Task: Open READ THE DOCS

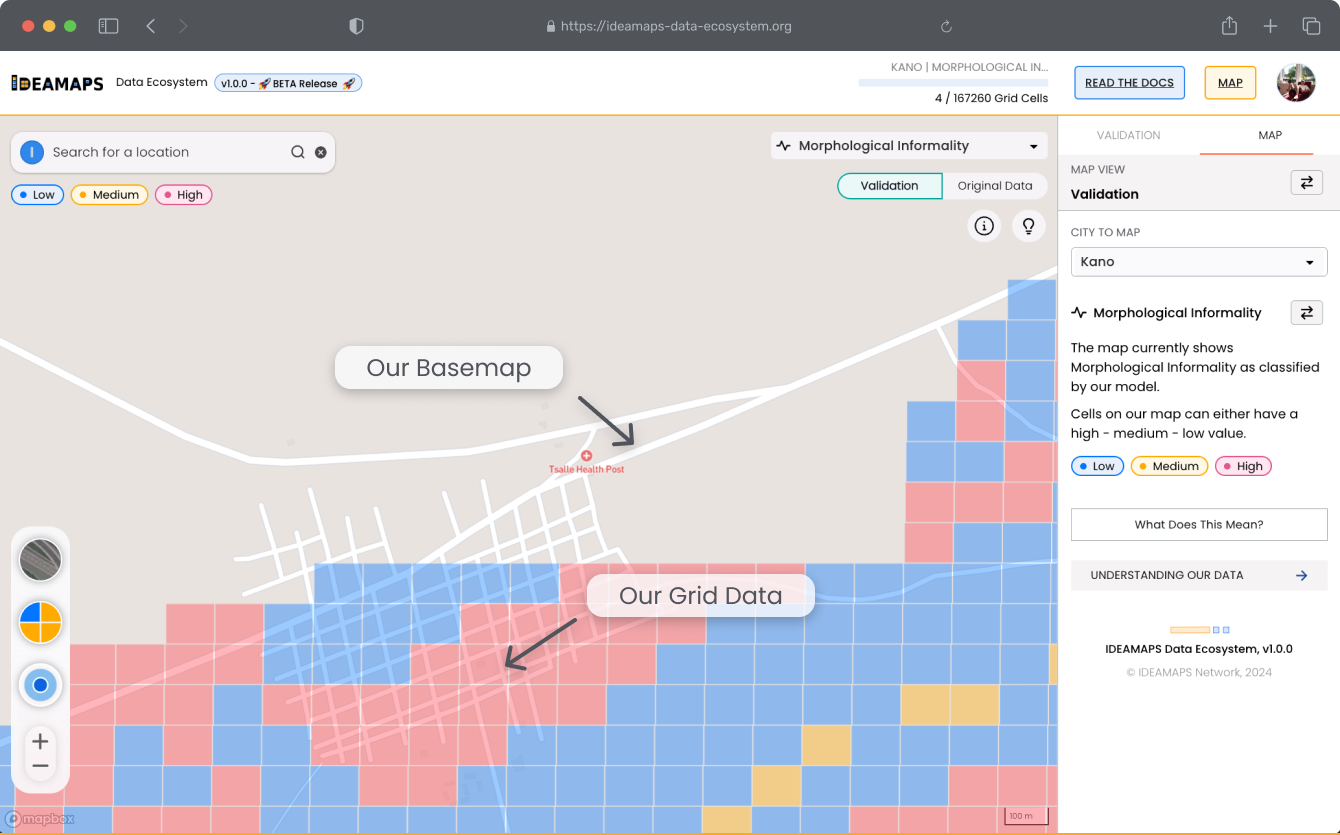Action: click(x=1129, y=82)
